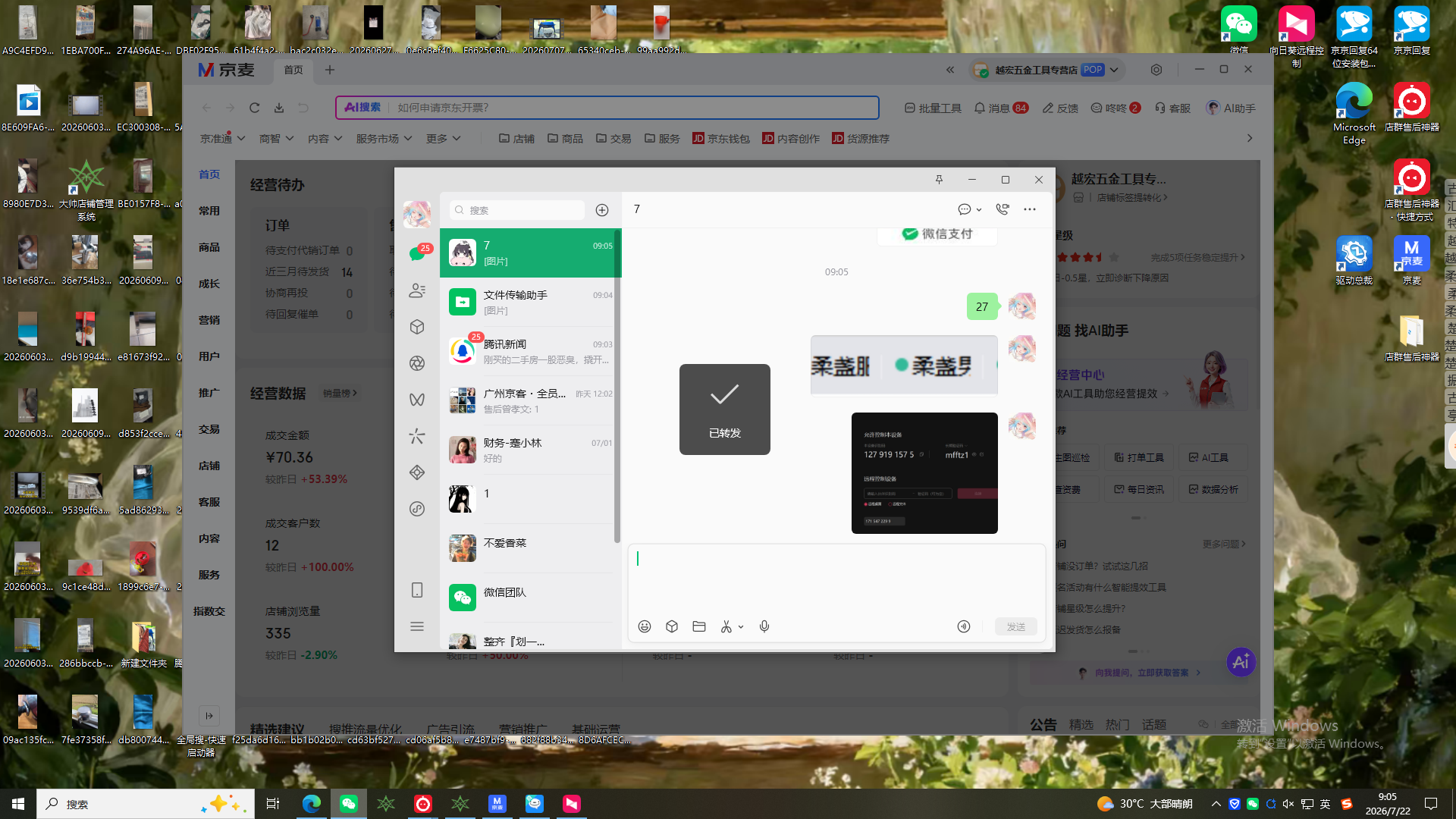Click the voice input microphone icon
The height and width of the screenshot is (819, 1456).
click(764, 626)
